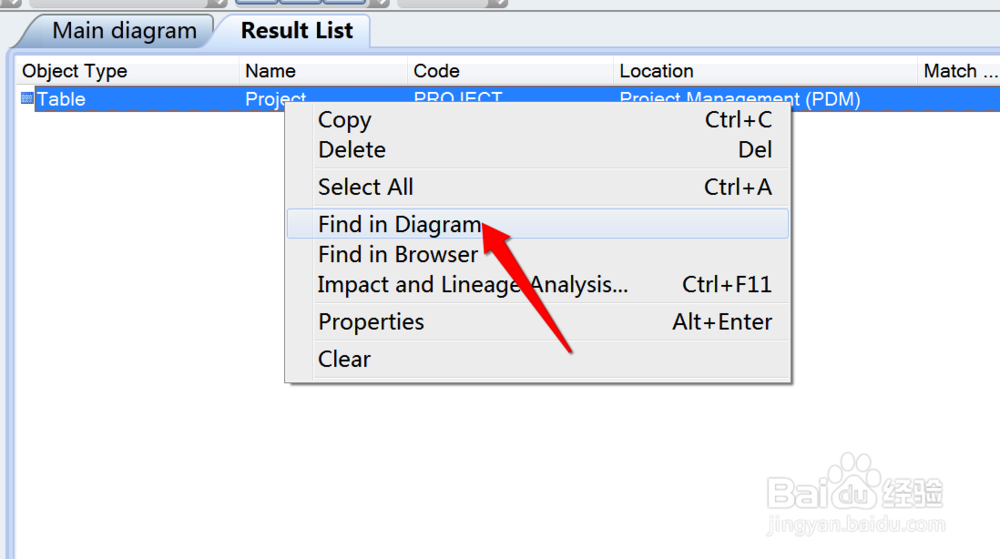The image size is (1000, 559).
Task: Click Select All menu entry
Action: click(366, 187)
